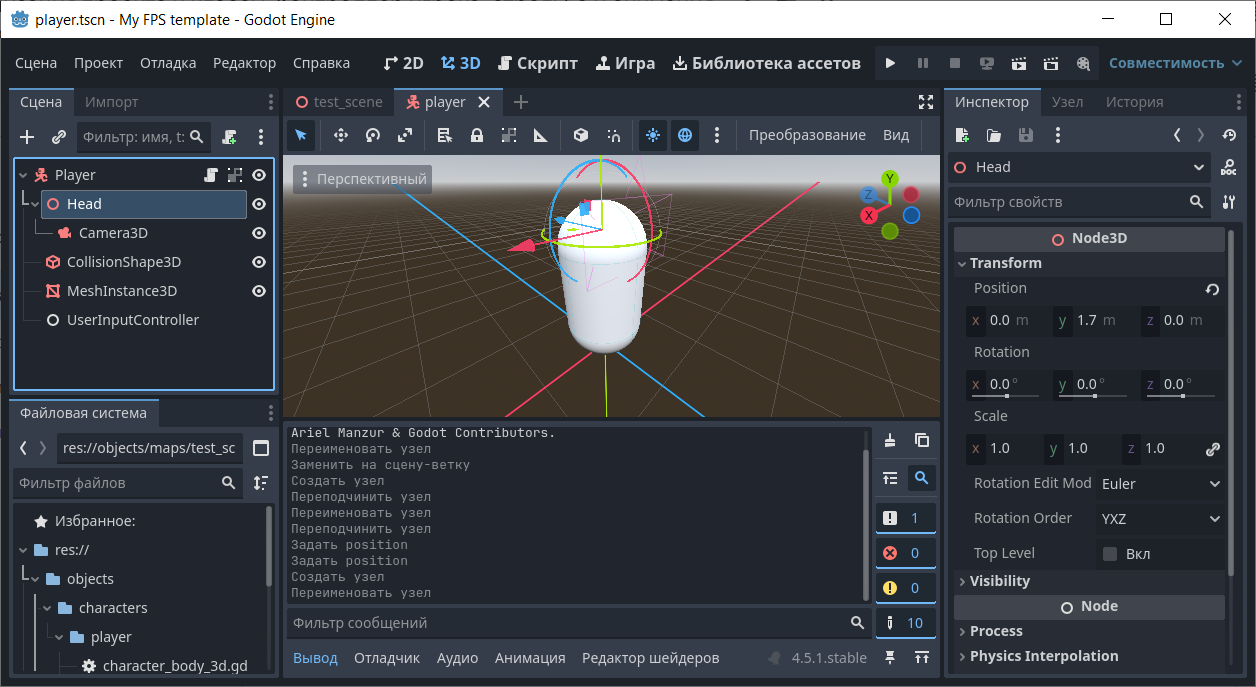Reset Position property with revert arrow

pyautogui.click(x=1212, y=289)
